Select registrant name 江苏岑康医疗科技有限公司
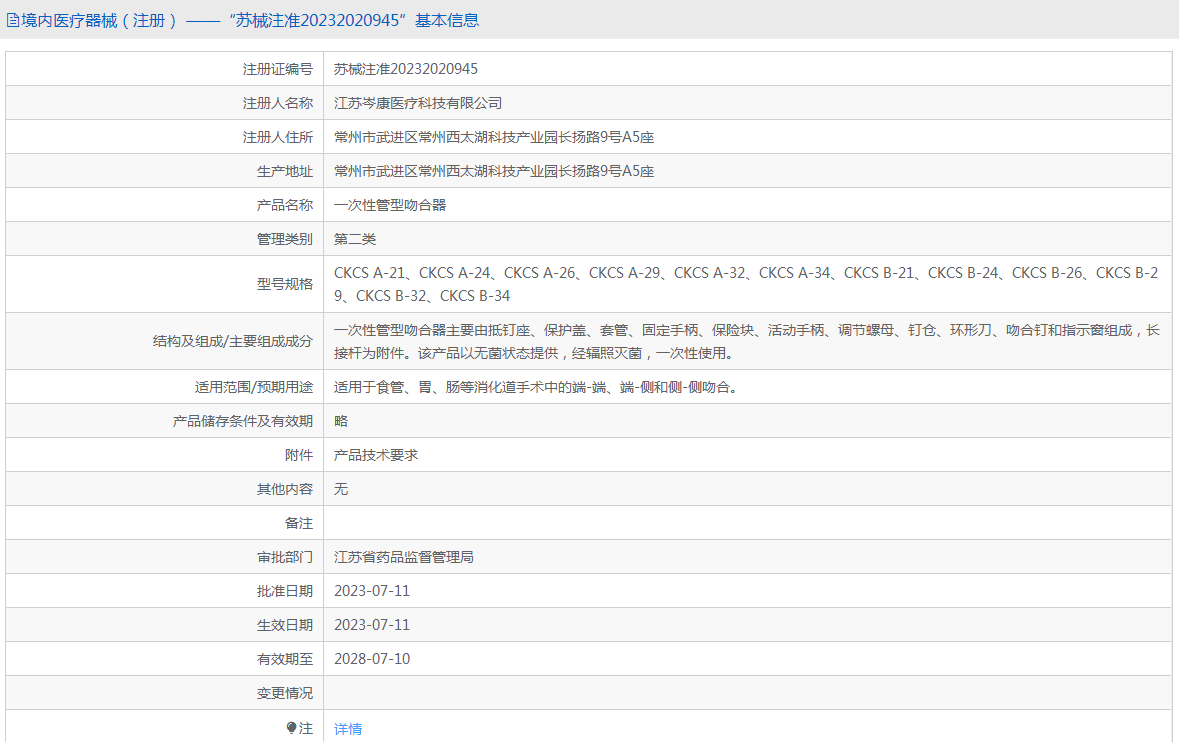This screenshot has height=742, width=1179. coord(418,103)
